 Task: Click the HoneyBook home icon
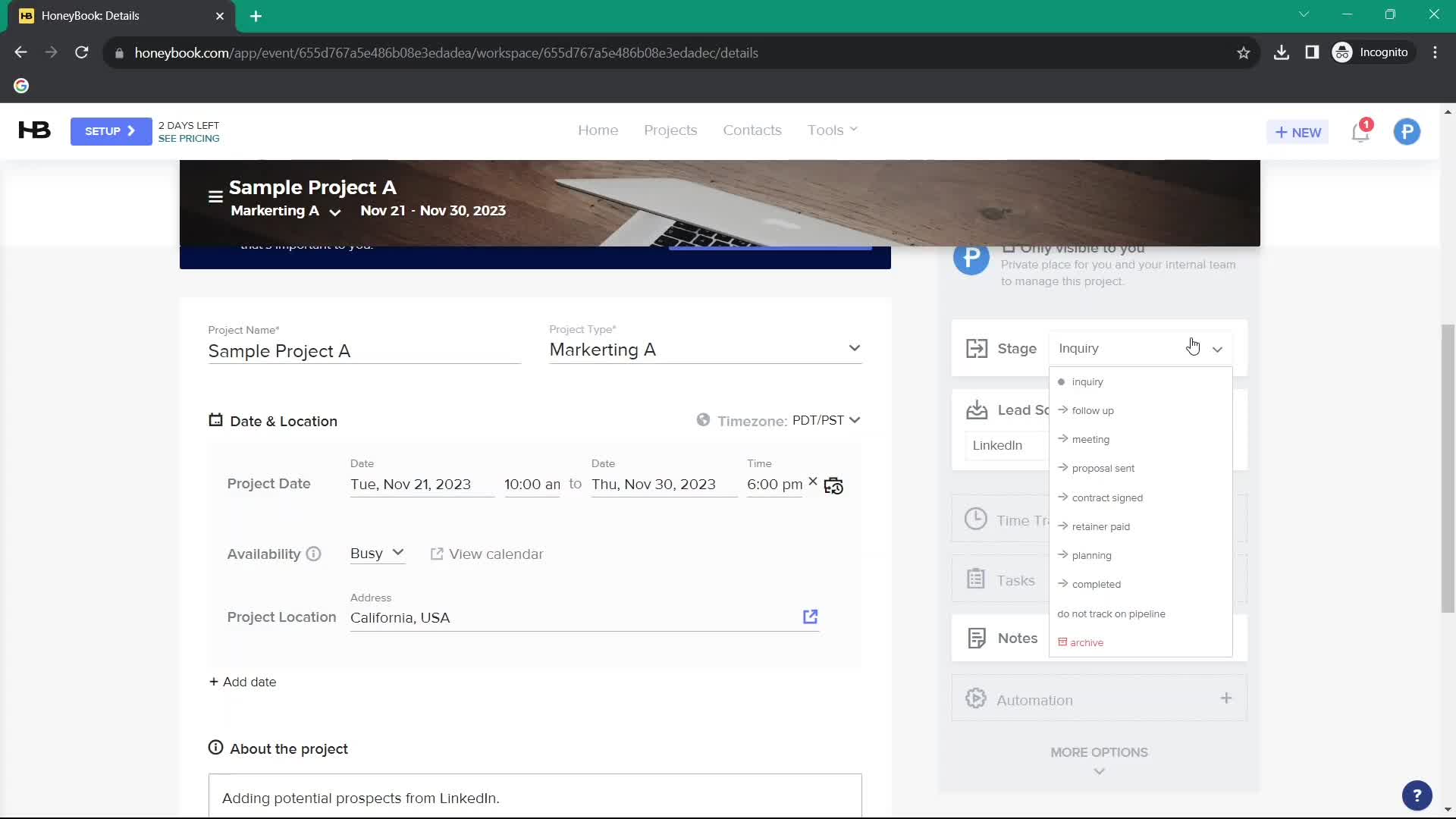pyautogui.click(x=33, y=131)
